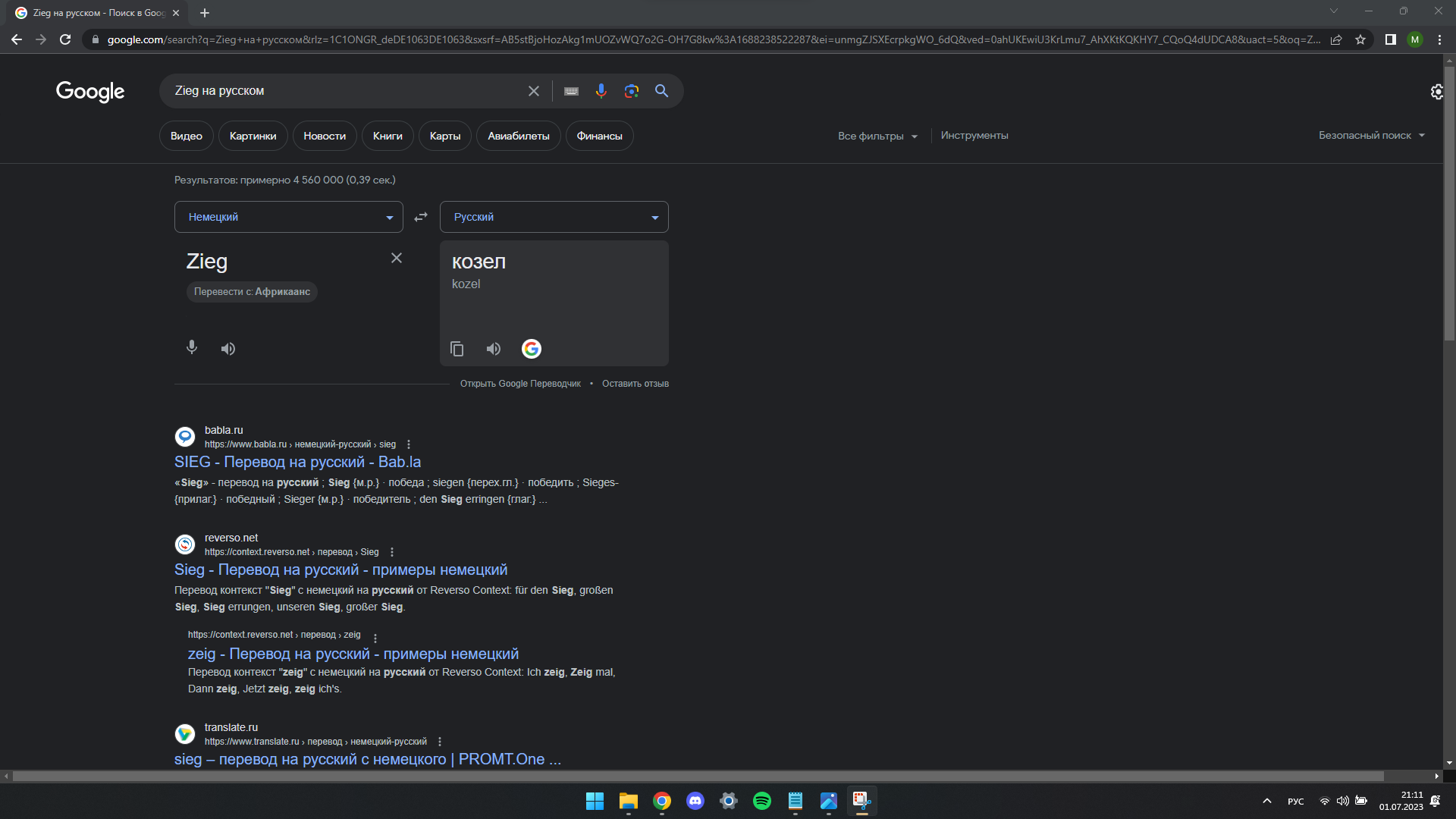Viewport: 1456px width, 819px height.
Task: Expand the Русский target language dropdown
Action: (x=554, y=217)
